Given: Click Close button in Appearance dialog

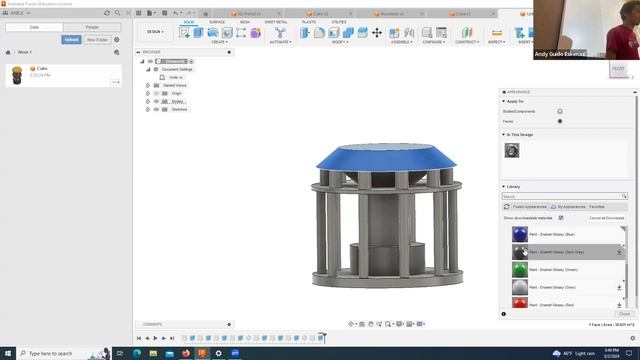Looking at the screenshot, I should click(624, 314).
